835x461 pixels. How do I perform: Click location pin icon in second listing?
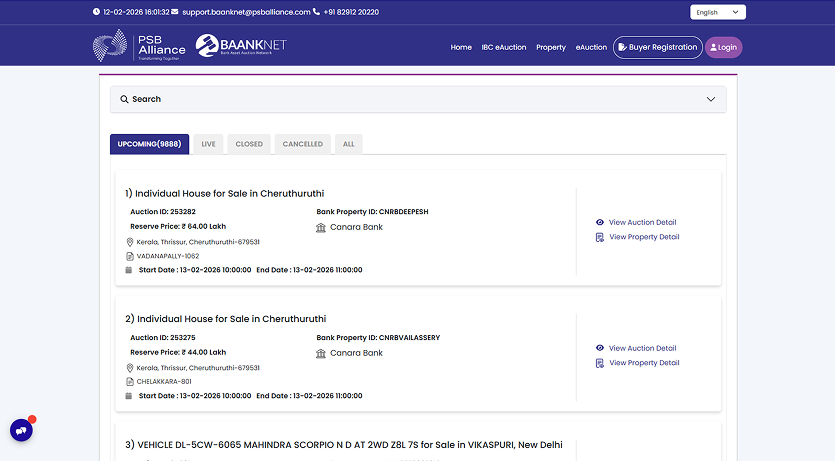point(129,368)
